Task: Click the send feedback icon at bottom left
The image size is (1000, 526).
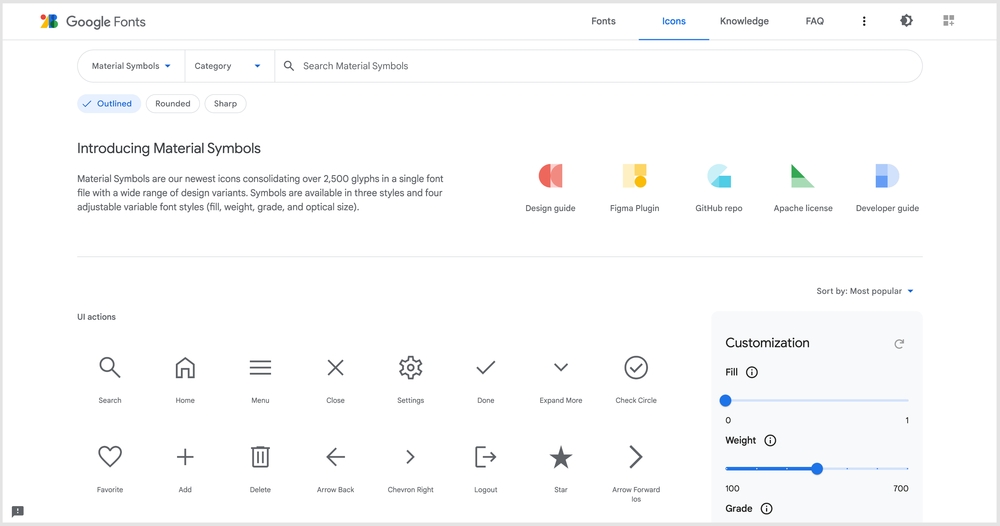Action: tap(18, 511)
